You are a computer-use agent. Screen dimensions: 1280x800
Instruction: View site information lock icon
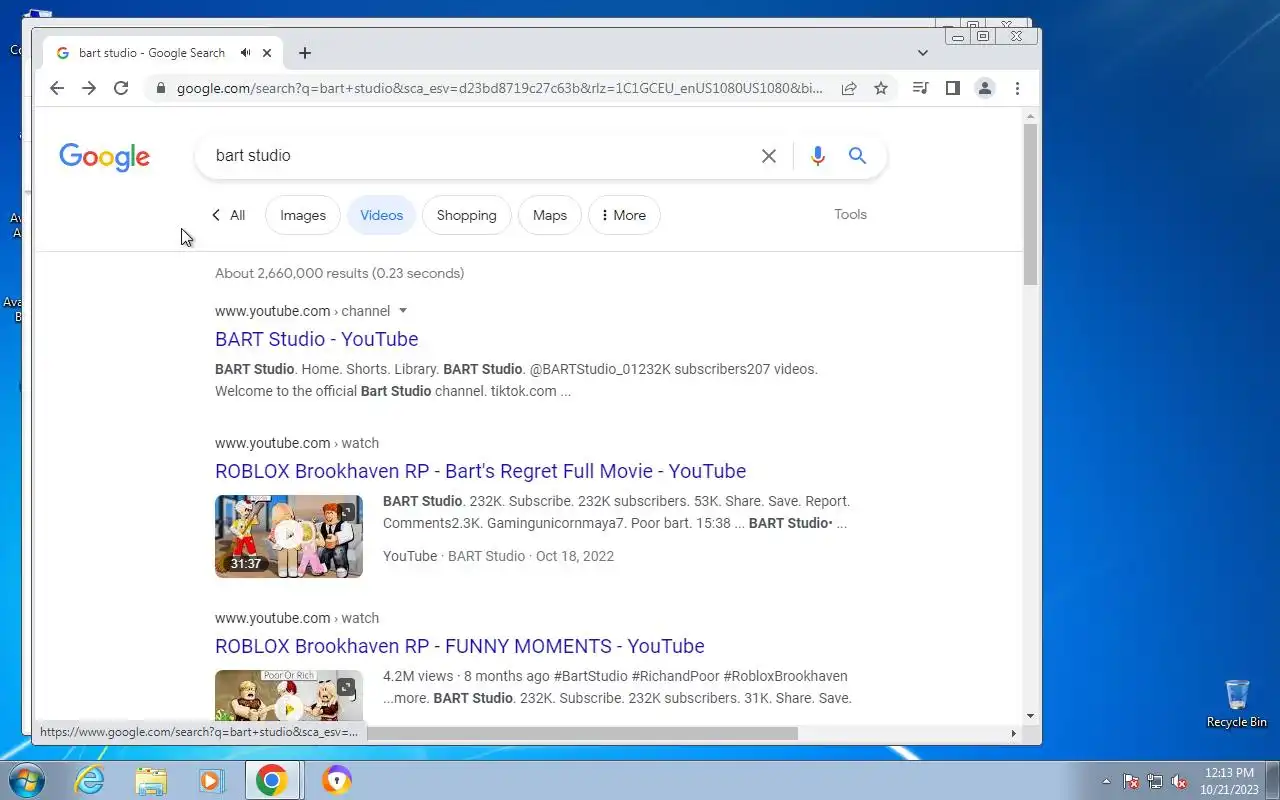pyautogui.click(x=159, y=88)
